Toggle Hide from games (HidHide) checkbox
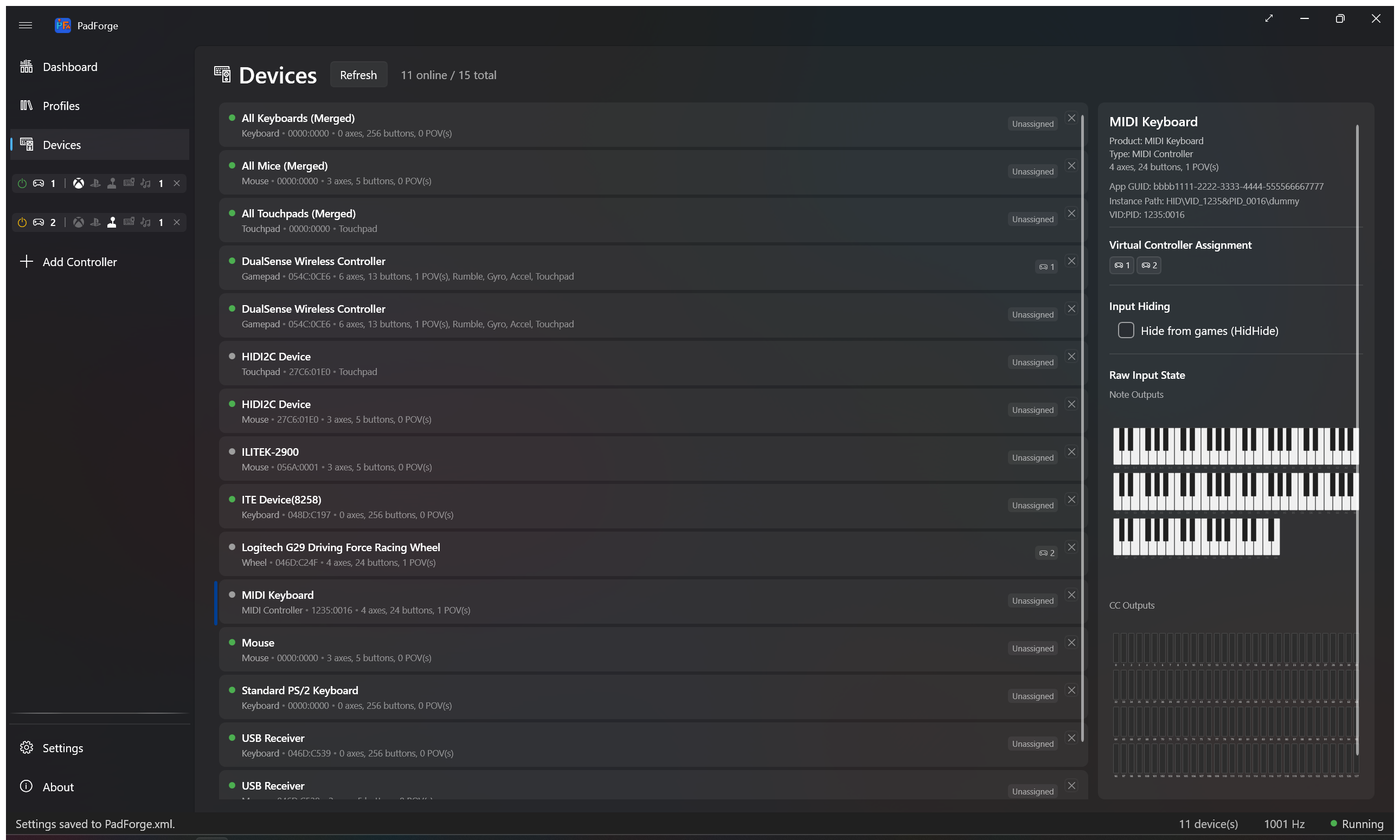This screenshot has height=840, width=1400. (1126, 331)
